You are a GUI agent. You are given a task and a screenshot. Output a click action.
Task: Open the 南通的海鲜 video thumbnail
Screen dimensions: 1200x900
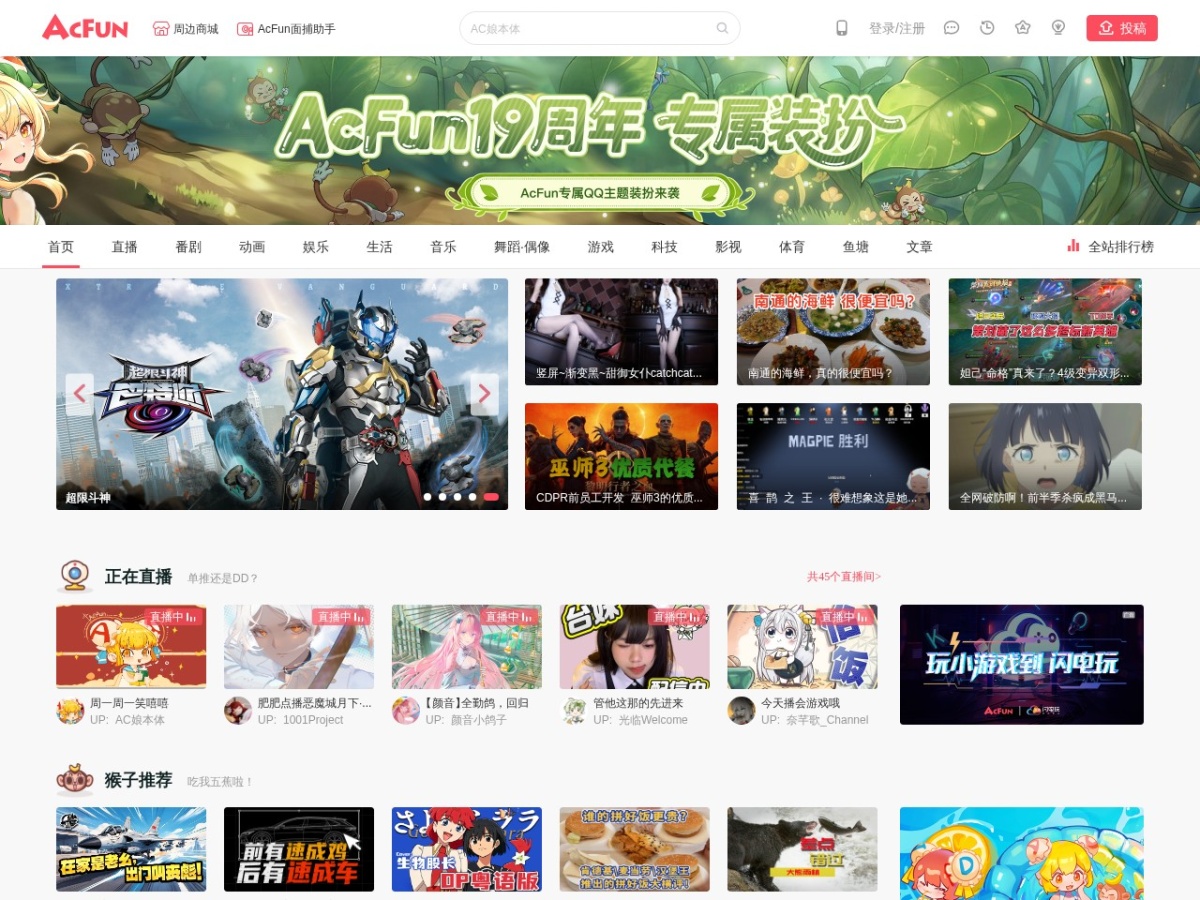[833, 332]
